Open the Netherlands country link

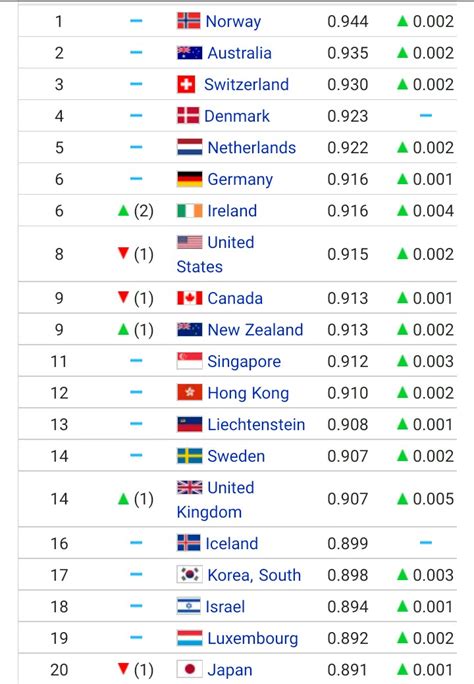tap(252, 147)
